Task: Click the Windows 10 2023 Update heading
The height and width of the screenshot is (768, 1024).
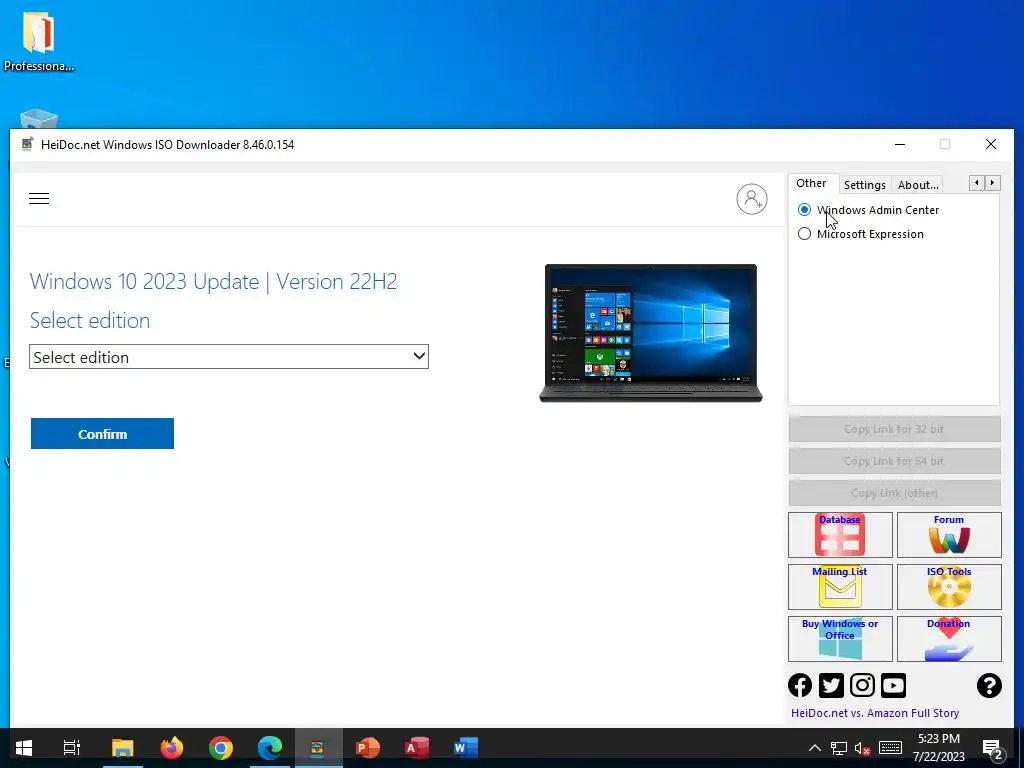Action: coord(214,281)
